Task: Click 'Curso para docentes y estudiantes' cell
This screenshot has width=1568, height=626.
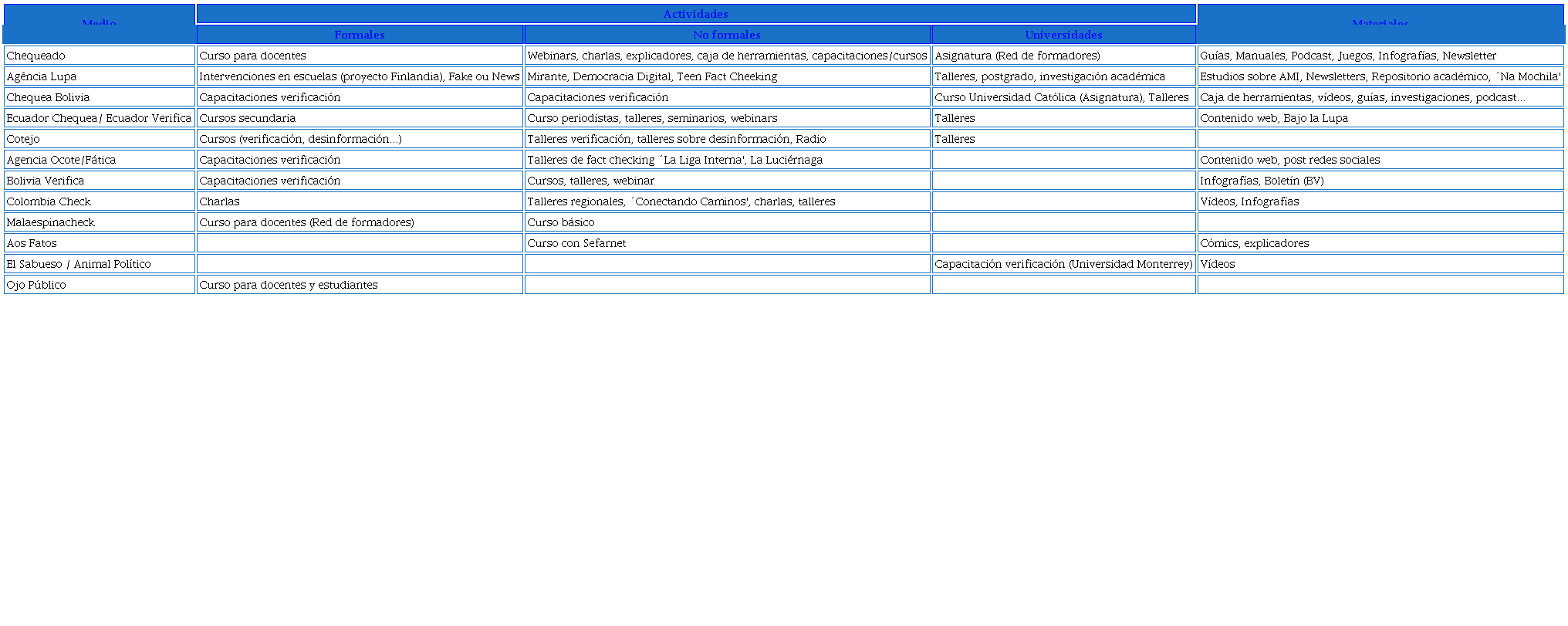Action: click(x=359, y=285)
